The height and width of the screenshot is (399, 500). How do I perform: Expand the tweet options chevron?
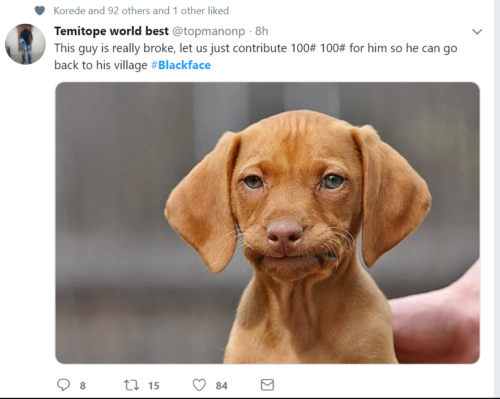477,32
